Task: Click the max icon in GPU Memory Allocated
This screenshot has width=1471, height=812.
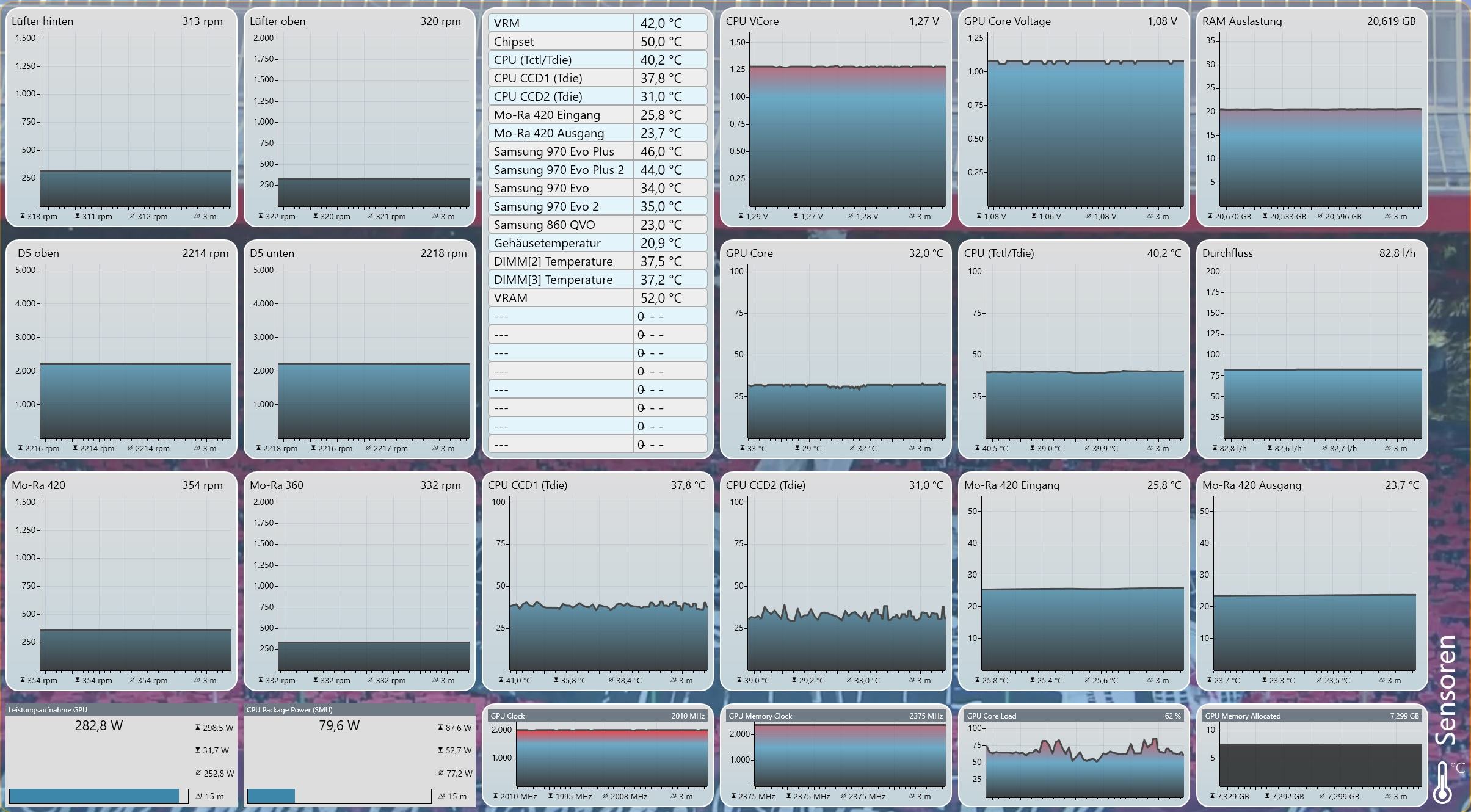Action: [x=1213, y=796]
